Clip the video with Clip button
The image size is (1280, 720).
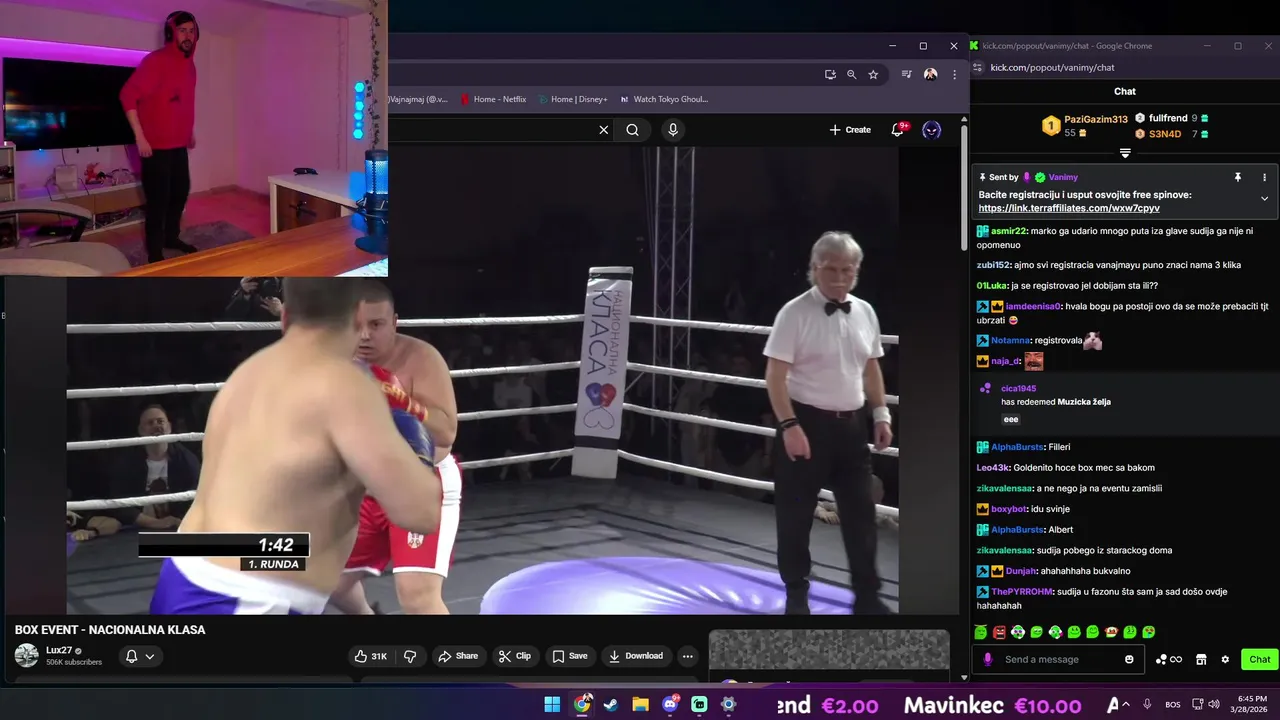pos(515,656)
